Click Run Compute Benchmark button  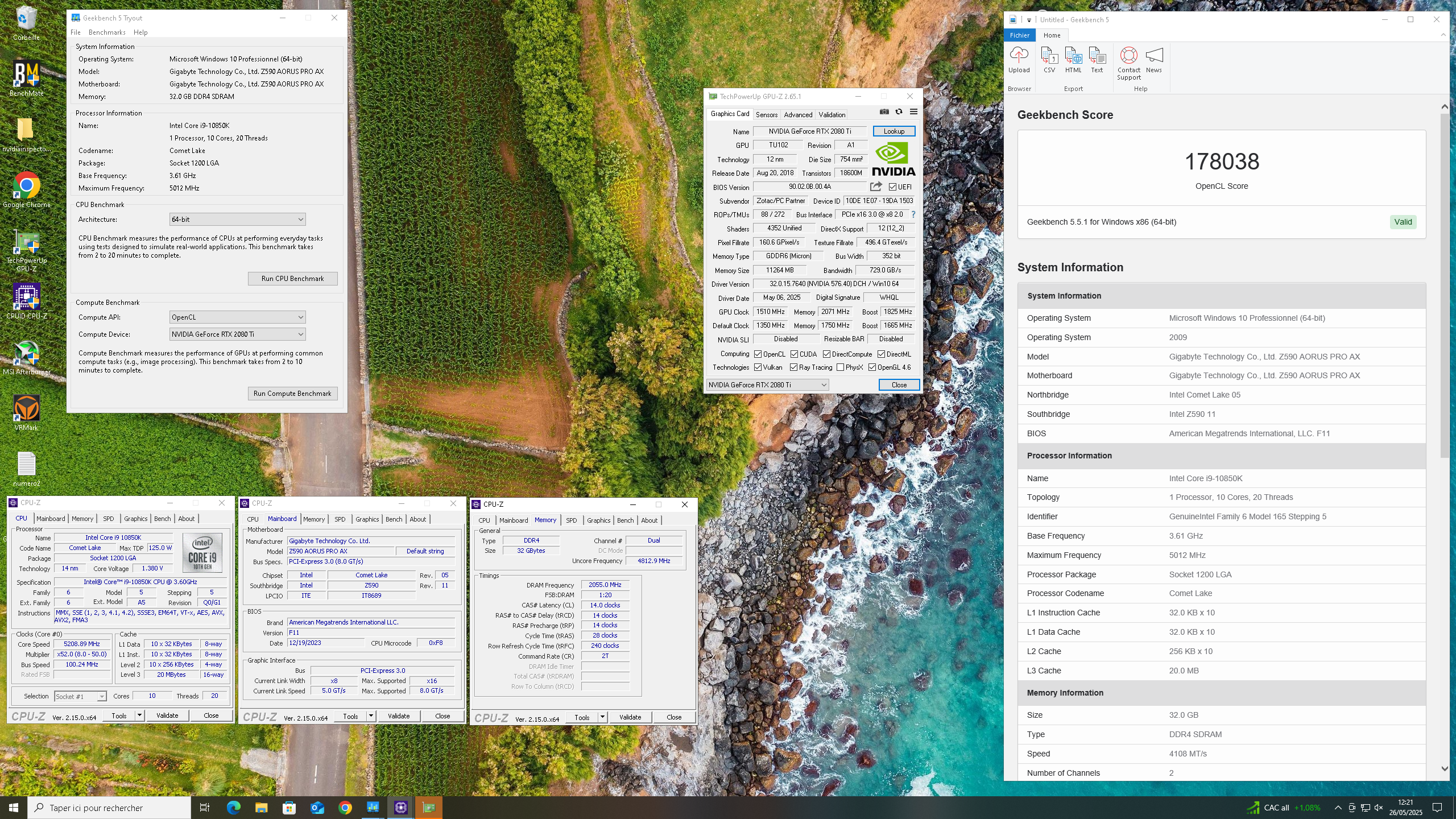292,394
